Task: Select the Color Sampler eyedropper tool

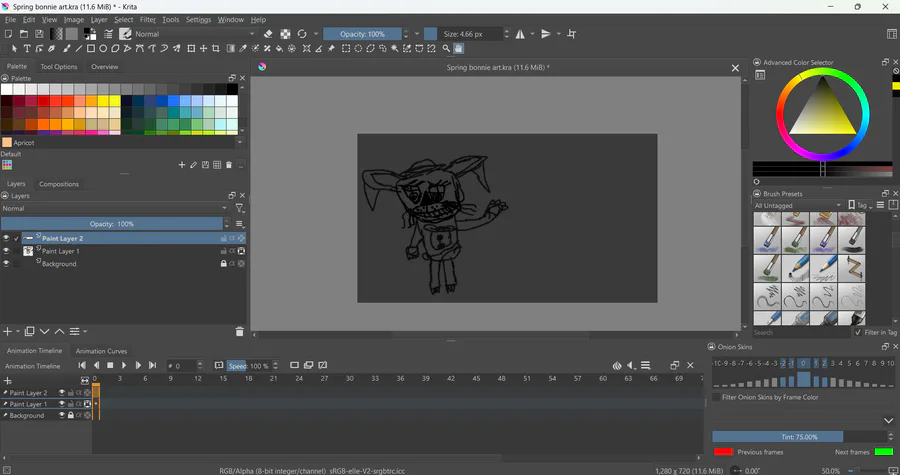Action: 243,49
